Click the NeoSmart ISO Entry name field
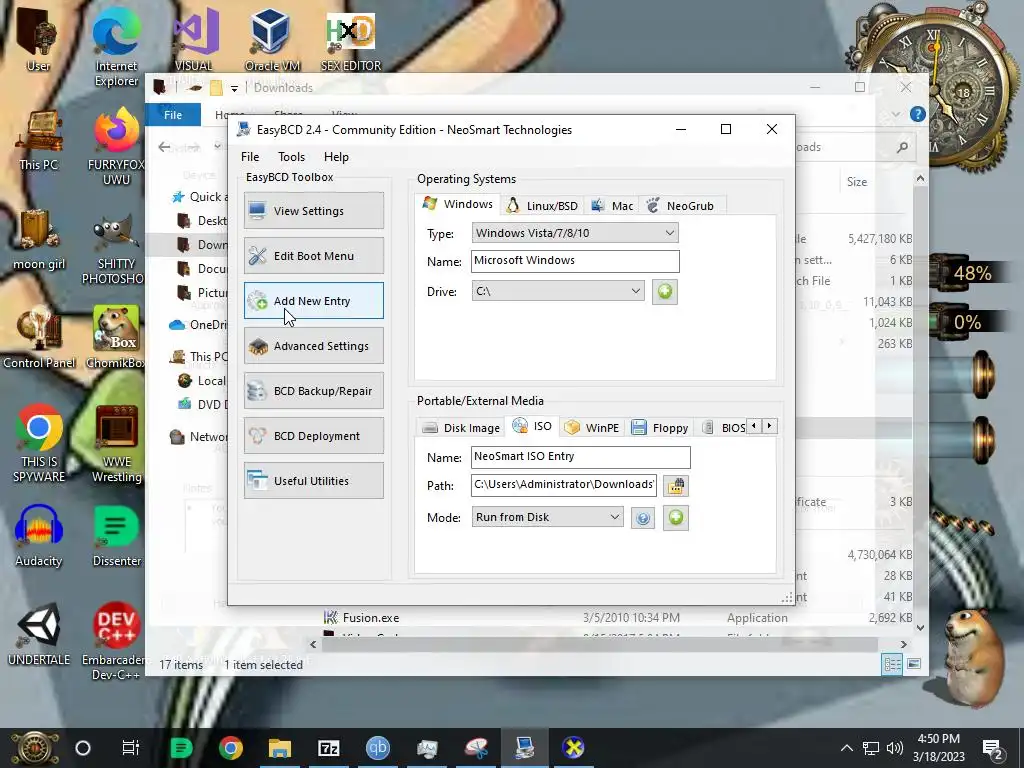 pos(580,457)
